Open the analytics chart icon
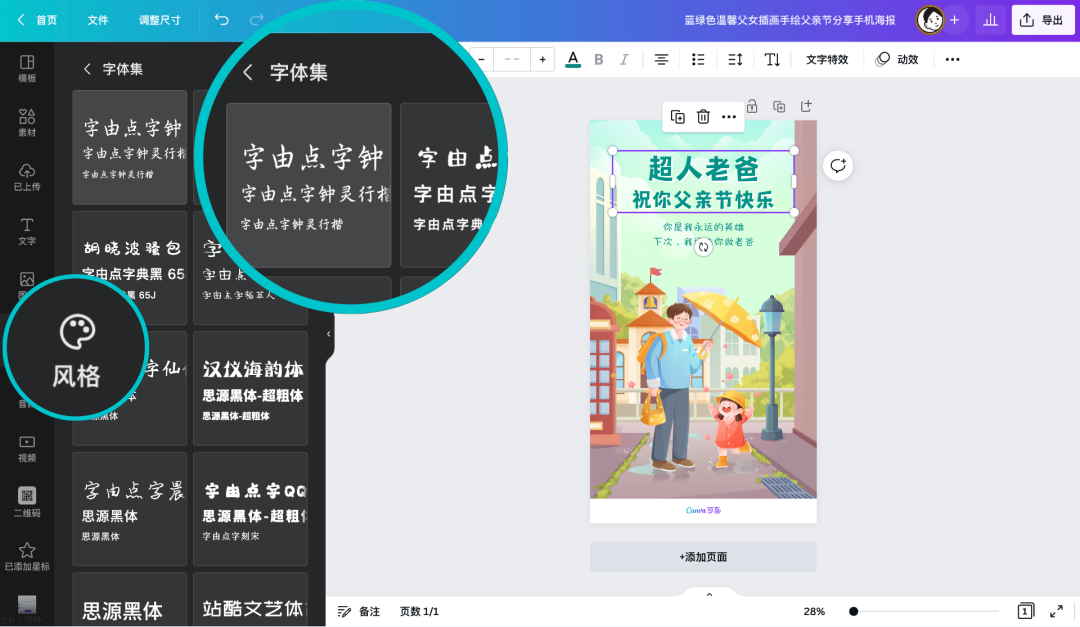 [990, 20]
